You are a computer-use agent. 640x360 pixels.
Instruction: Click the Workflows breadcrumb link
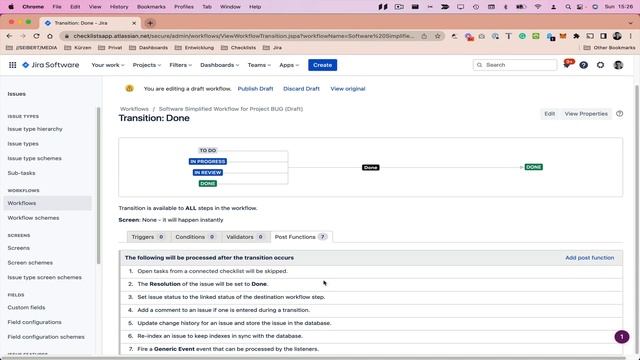click(x=134, y=109)
